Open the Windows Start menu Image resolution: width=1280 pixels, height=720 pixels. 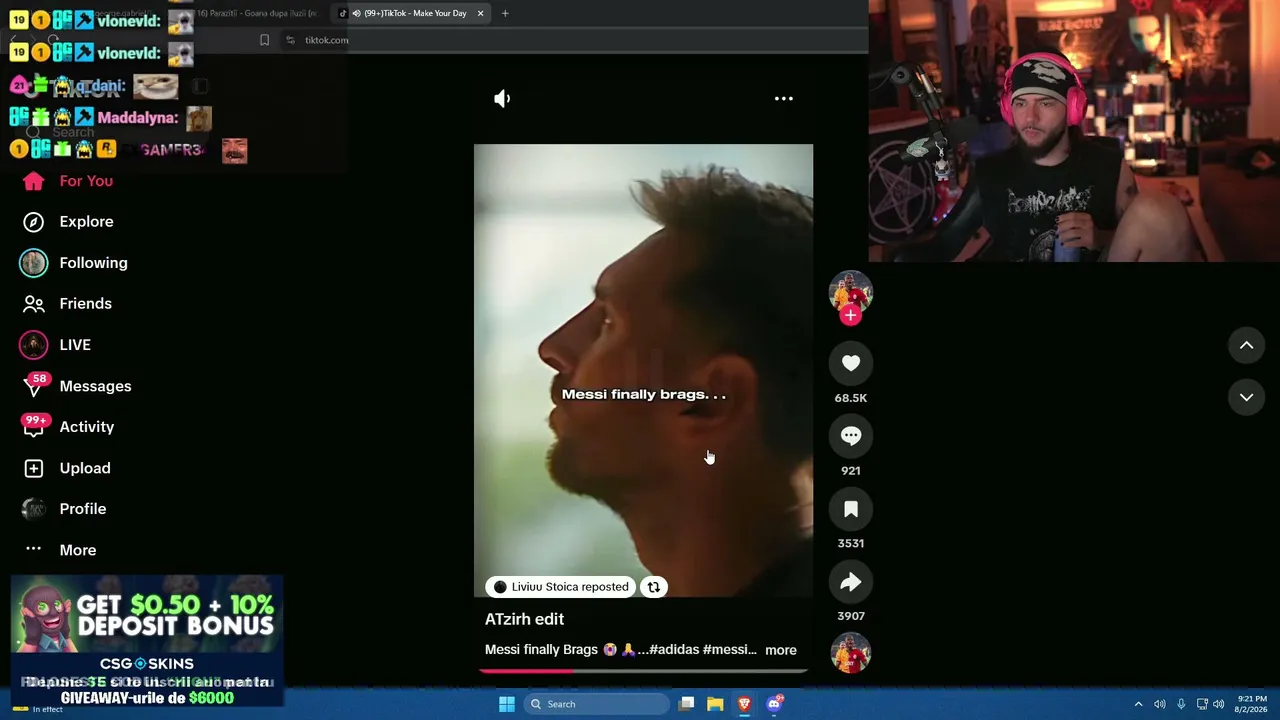(x=507, y=704)
